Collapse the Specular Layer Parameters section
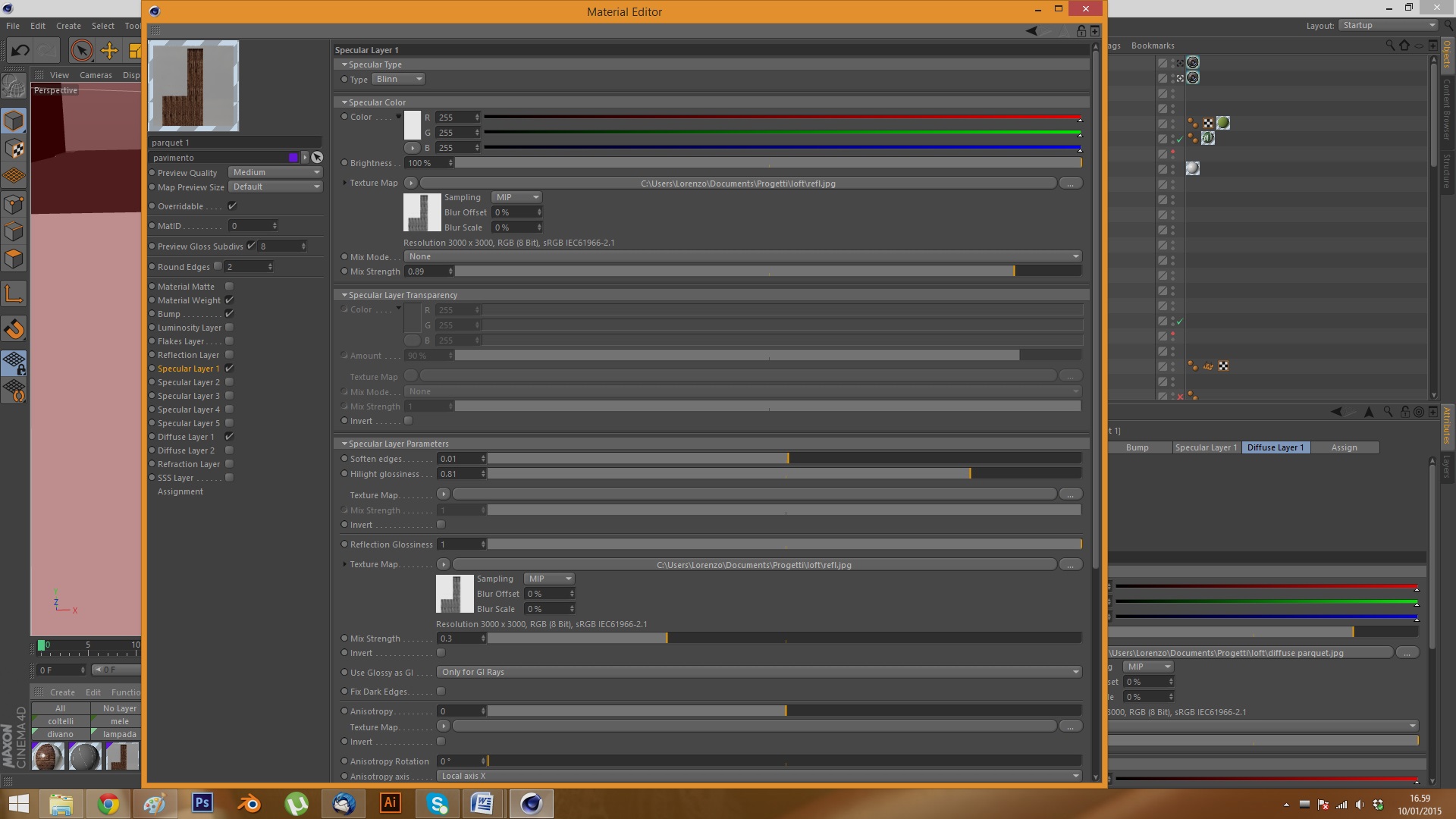 tap(344, 444)
